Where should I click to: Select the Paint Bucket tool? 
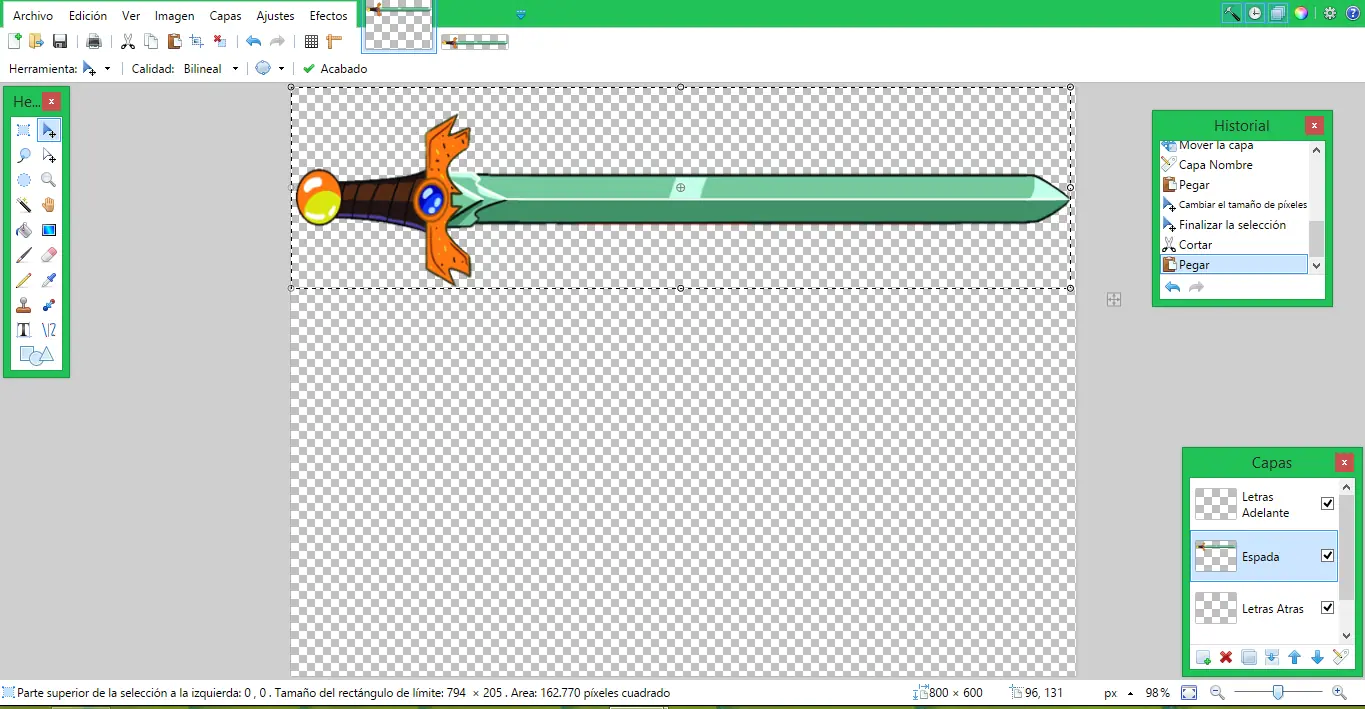(24, 230)
